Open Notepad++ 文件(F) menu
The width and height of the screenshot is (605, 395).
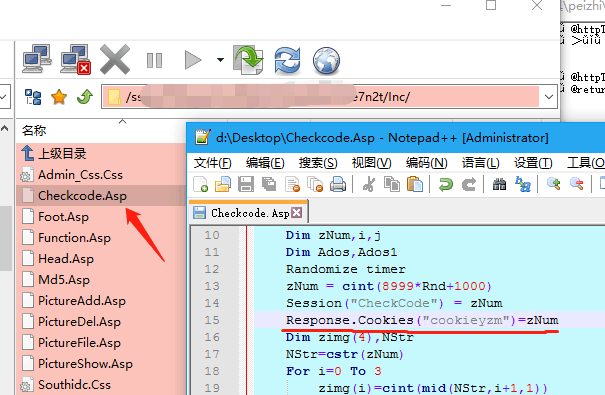coord(213,163)
